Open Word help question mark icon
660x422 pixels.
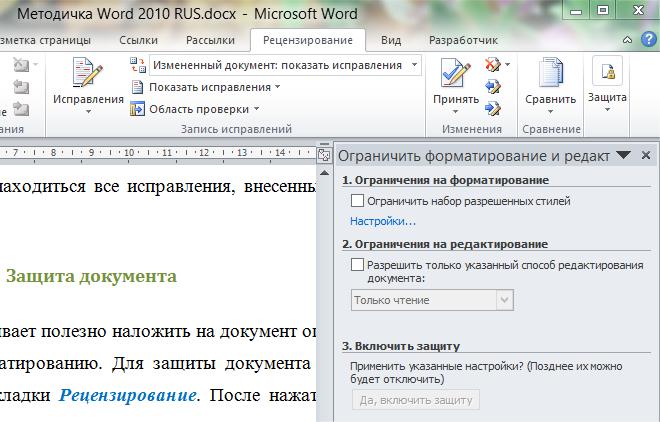[x=649, y=40]
